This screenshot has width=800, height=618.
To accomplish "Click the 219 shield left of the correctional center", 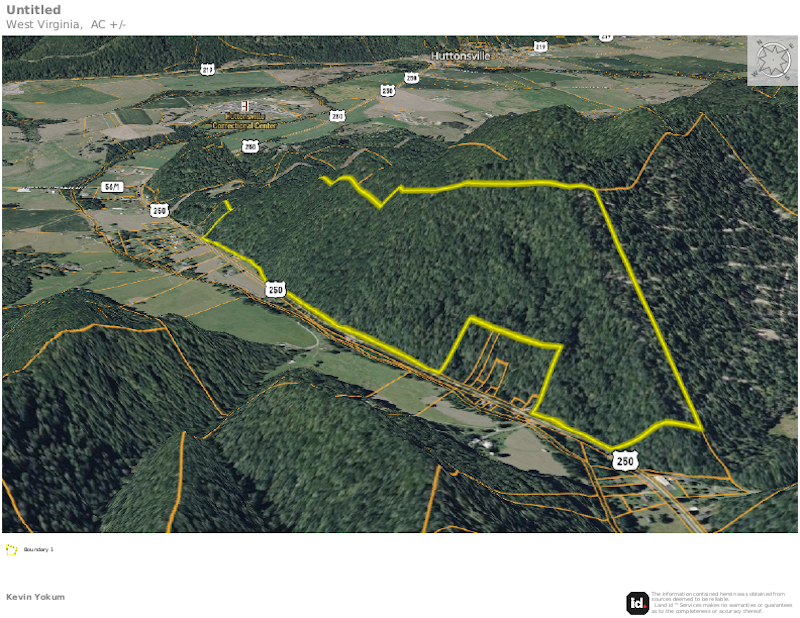I will tap(207, 70).
